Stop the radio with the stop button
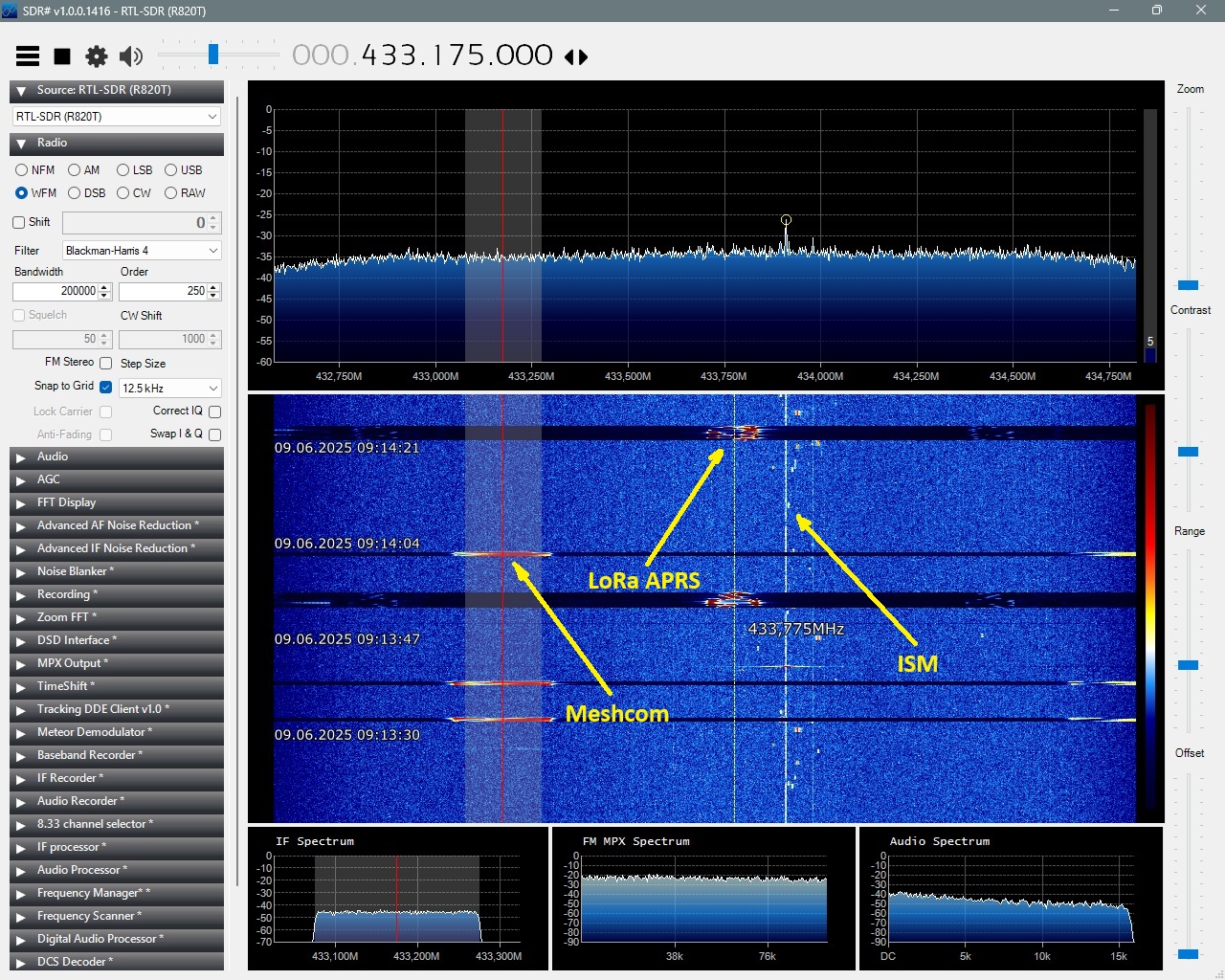Image resolution: width=1225 pixels, height=980 pixels. [x=62, y=56]
